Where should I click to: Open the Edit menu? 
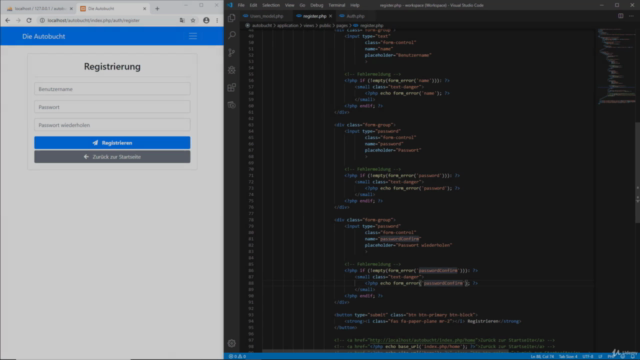tap(253, 5)
